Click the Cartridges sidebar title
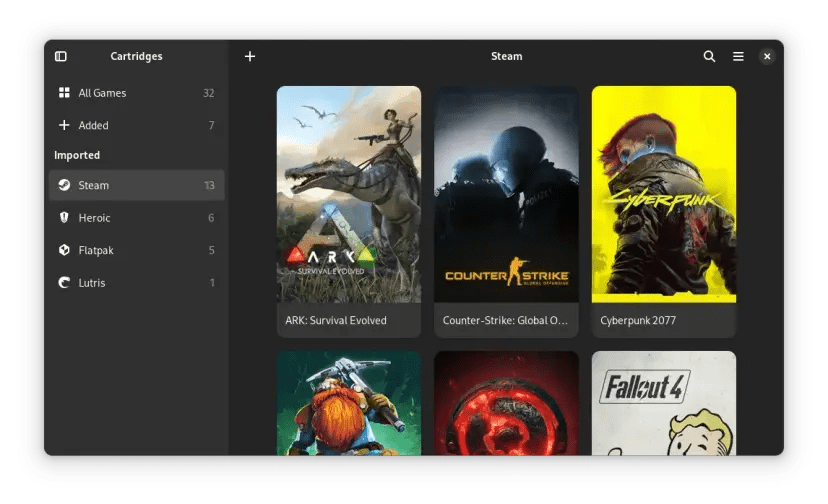The width and height of the screenshot is (828, 504). (x=136, y=56)
